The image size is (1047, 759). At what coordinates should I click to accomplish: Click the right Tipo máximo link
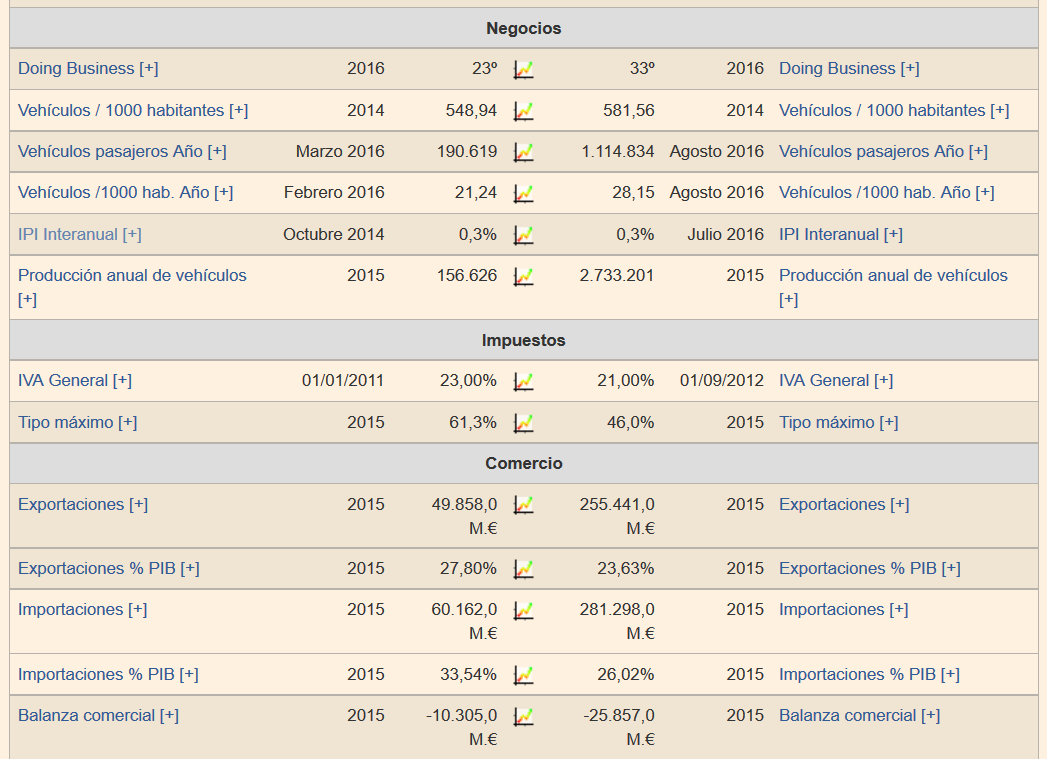click(826, 423)
